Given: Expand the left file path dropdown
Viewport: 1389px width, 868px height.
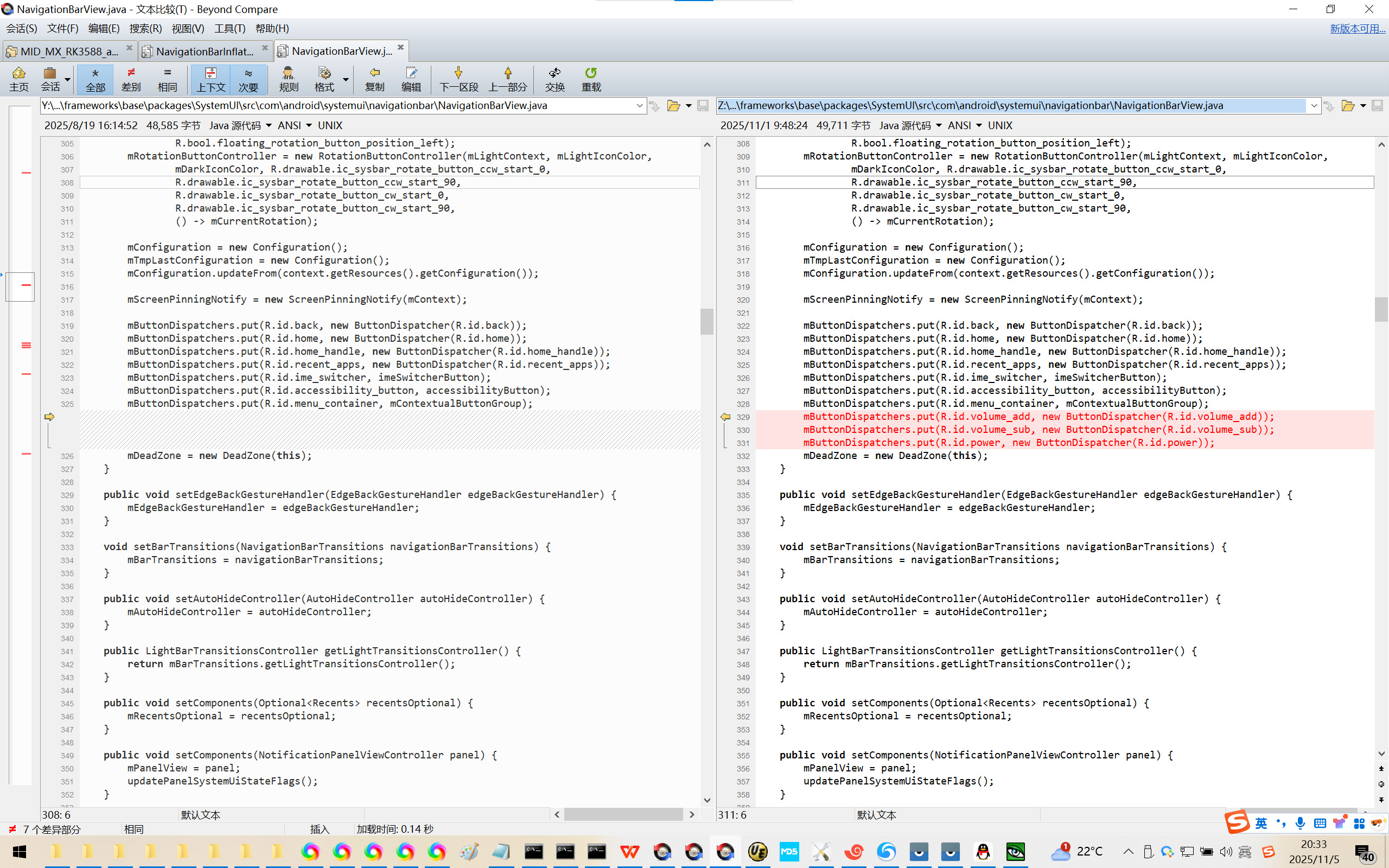Looking at the screenshot, I should coord(639,106).
